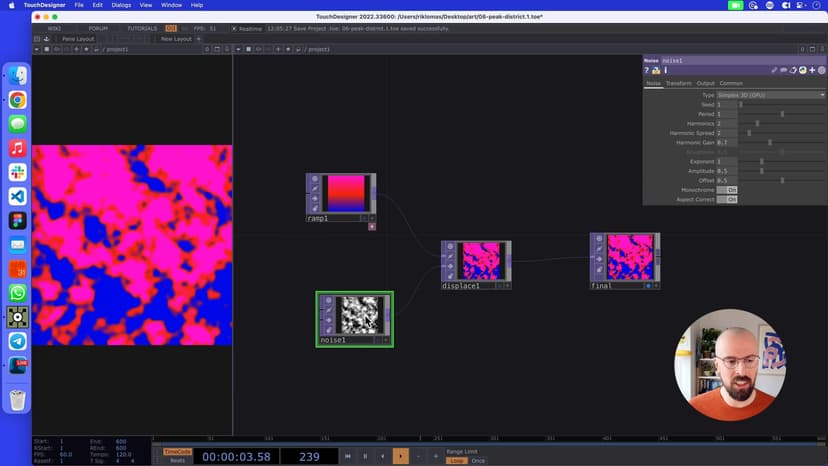
Task: Open Music app in the dock
Action: (x=17, y=148)
